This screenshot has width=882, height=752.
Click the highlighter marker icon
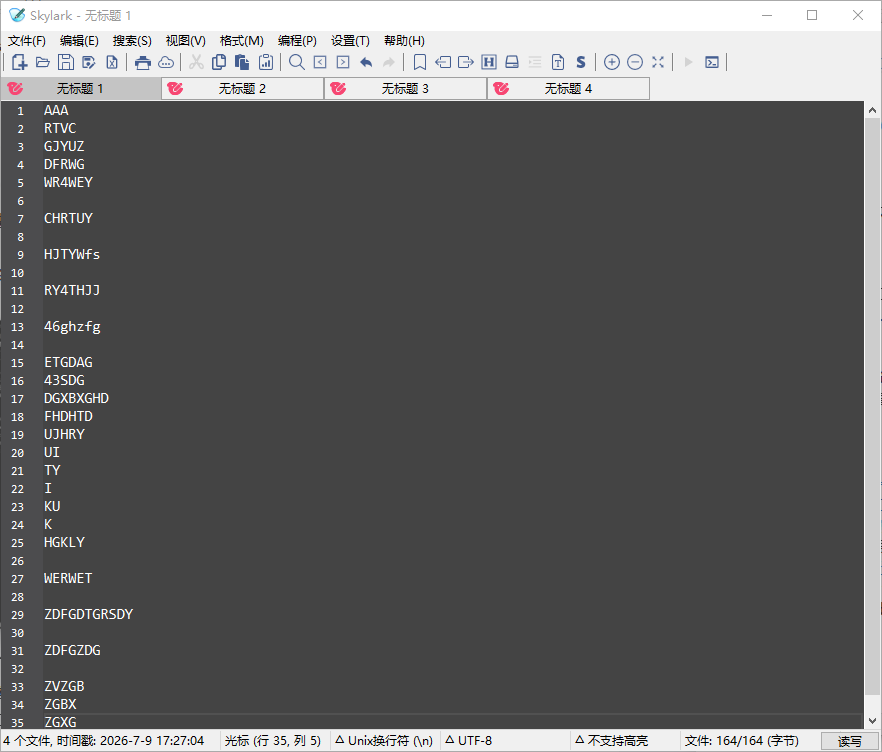512,62
